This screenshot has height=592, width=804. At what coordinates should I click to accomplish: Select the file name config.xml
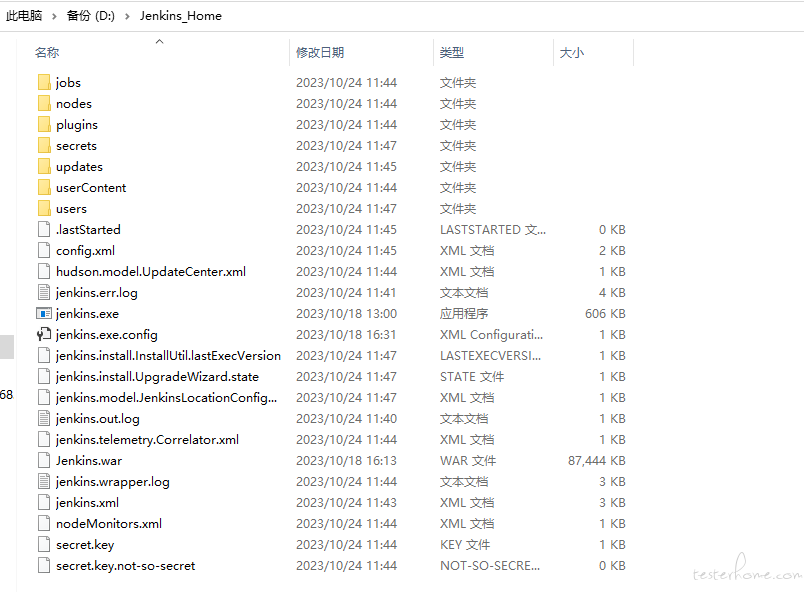85,251
